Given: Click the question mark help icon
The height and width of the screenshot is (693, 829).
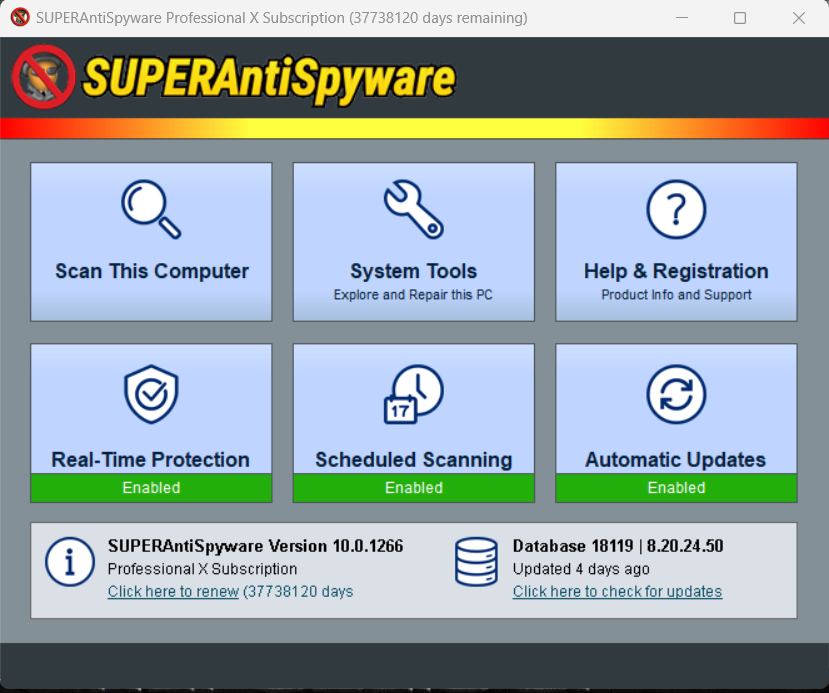Looking at the screenshot, I should coord(676,209).
